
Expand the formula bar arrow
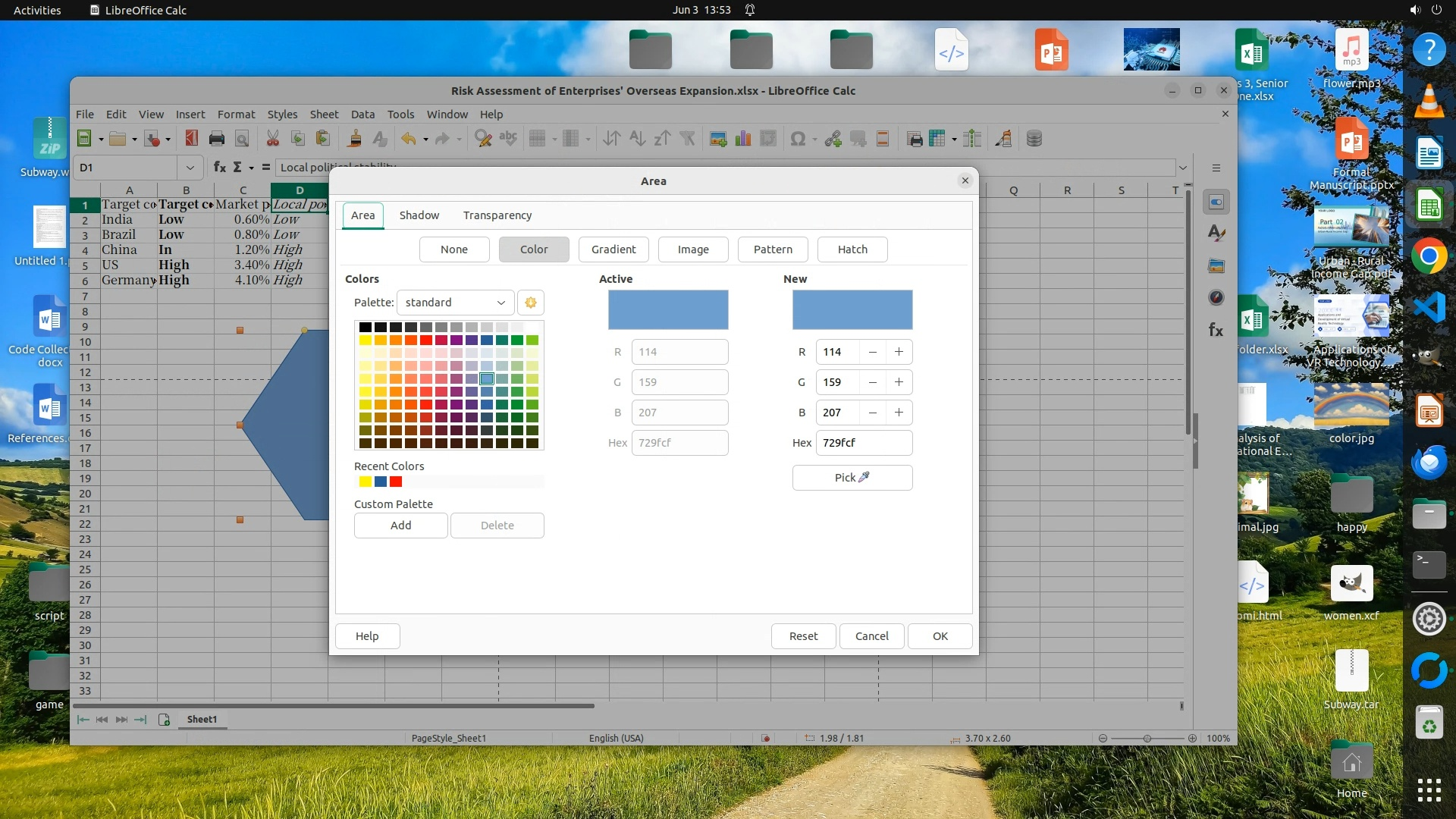[x=1182, y=168]
